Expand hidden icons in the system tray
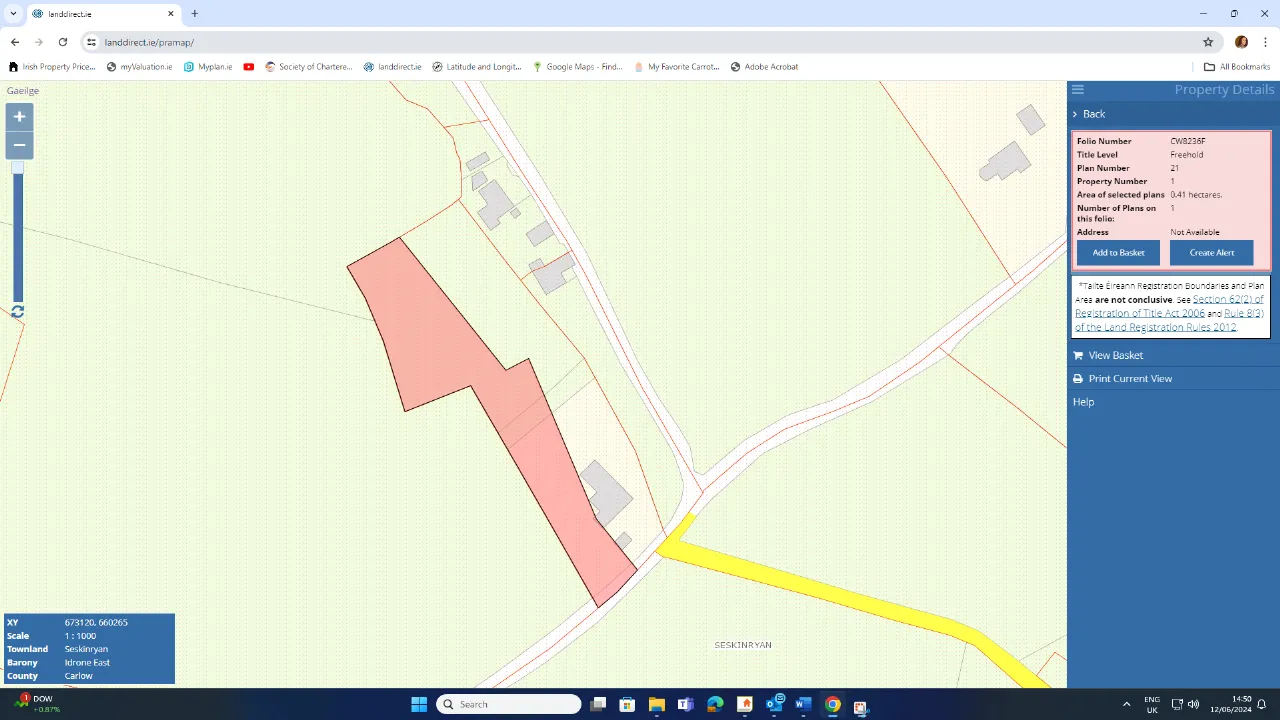1280x720 pixels. (1126, 704)
